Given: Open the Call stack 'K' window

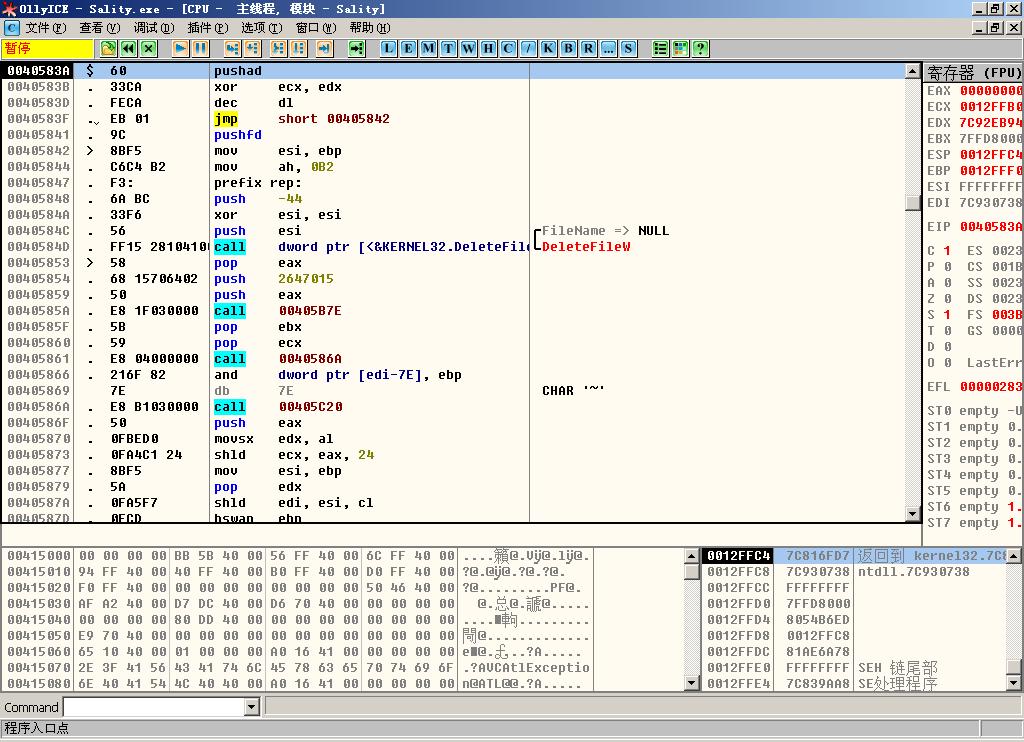Looking at the screenshot, I should 548,48.
